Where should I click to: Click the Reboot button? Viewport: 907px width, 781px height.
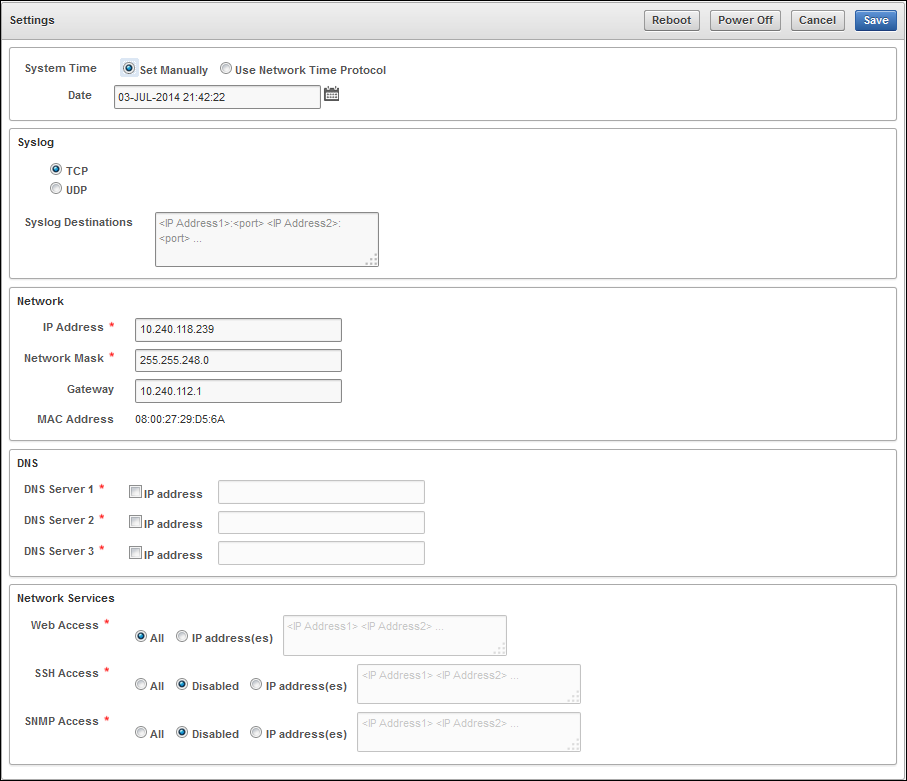(672, 20)
